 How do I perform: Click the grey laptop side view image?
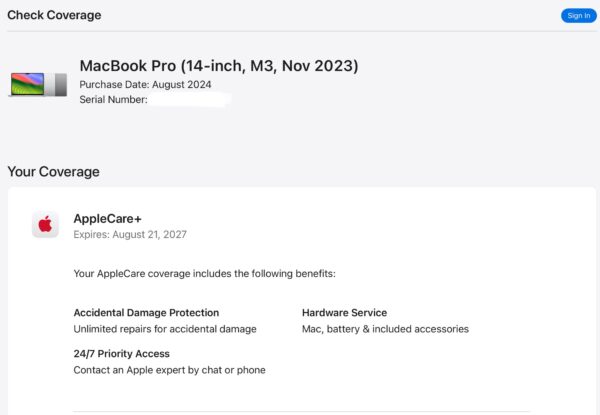pyautogui.click(x=57, y=85)
